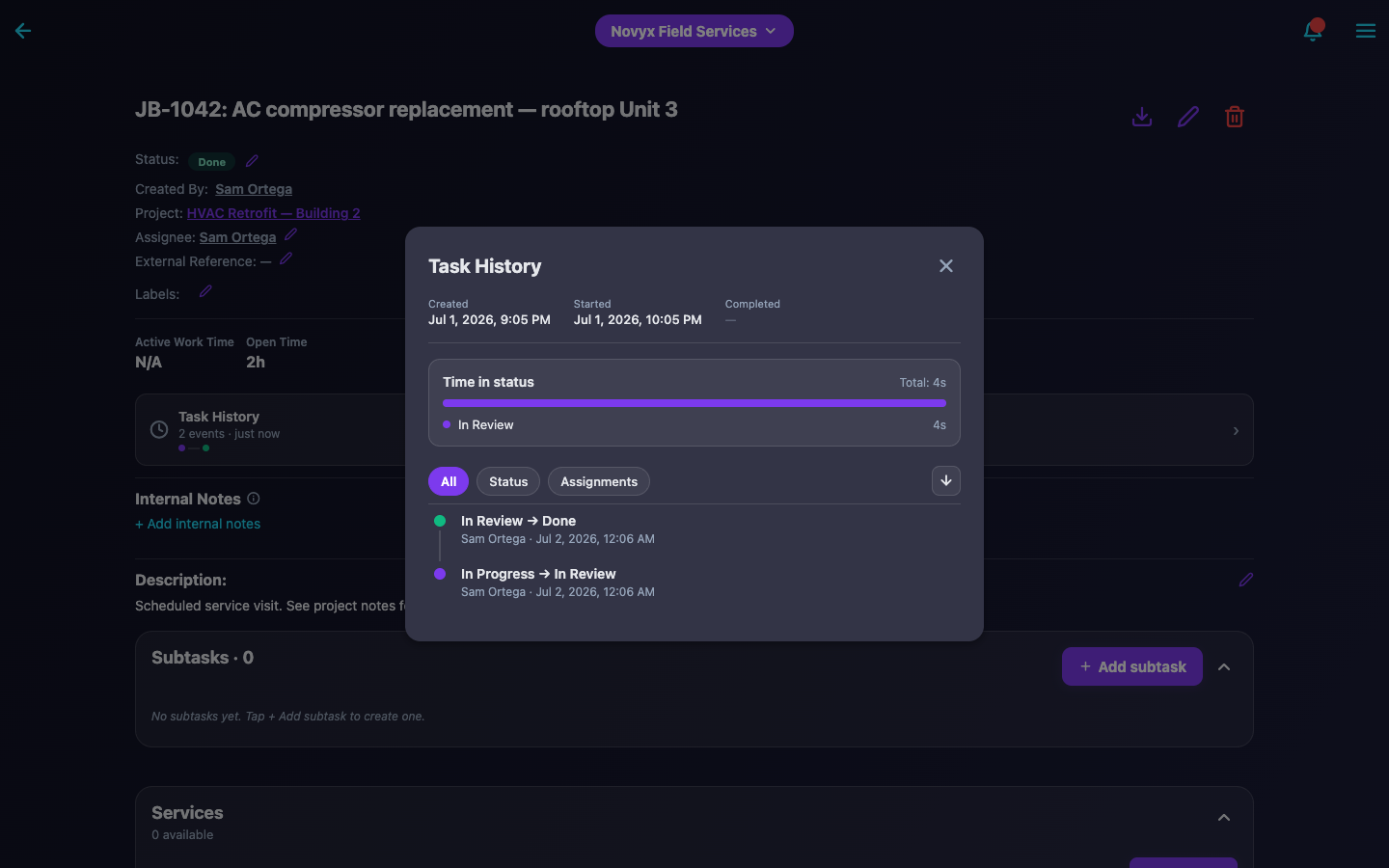Expand Task History card chevron
The image size is (1389, 868).
coord(1236,431)
